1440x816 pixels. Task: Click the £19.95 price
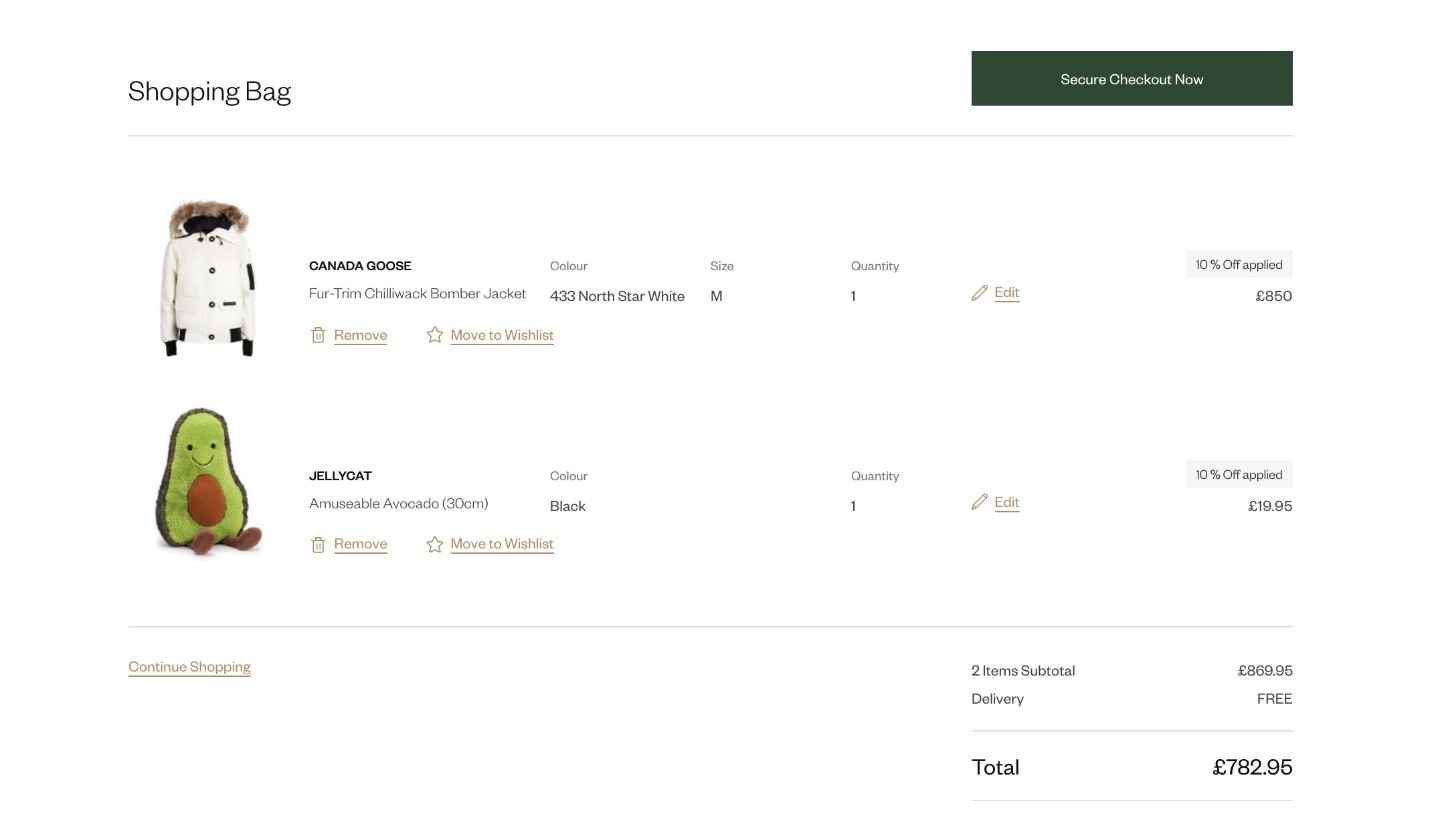click(x=1270, y=506)
